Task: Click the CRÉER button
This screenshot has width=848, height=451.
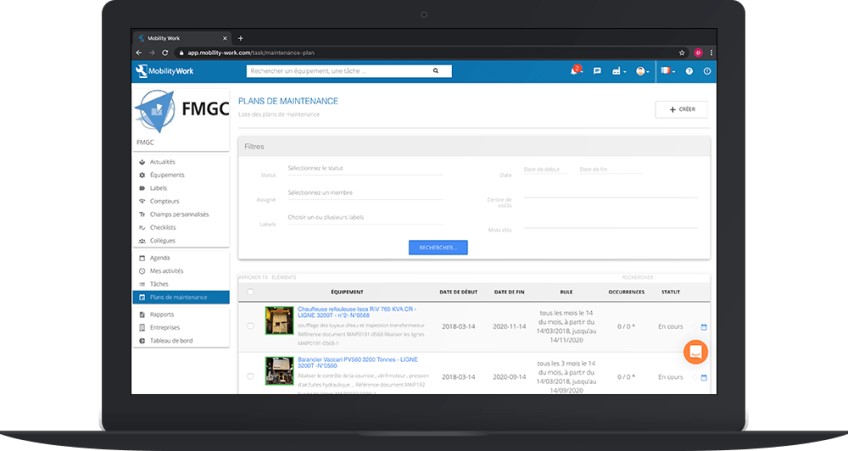Action: [681, 109]
